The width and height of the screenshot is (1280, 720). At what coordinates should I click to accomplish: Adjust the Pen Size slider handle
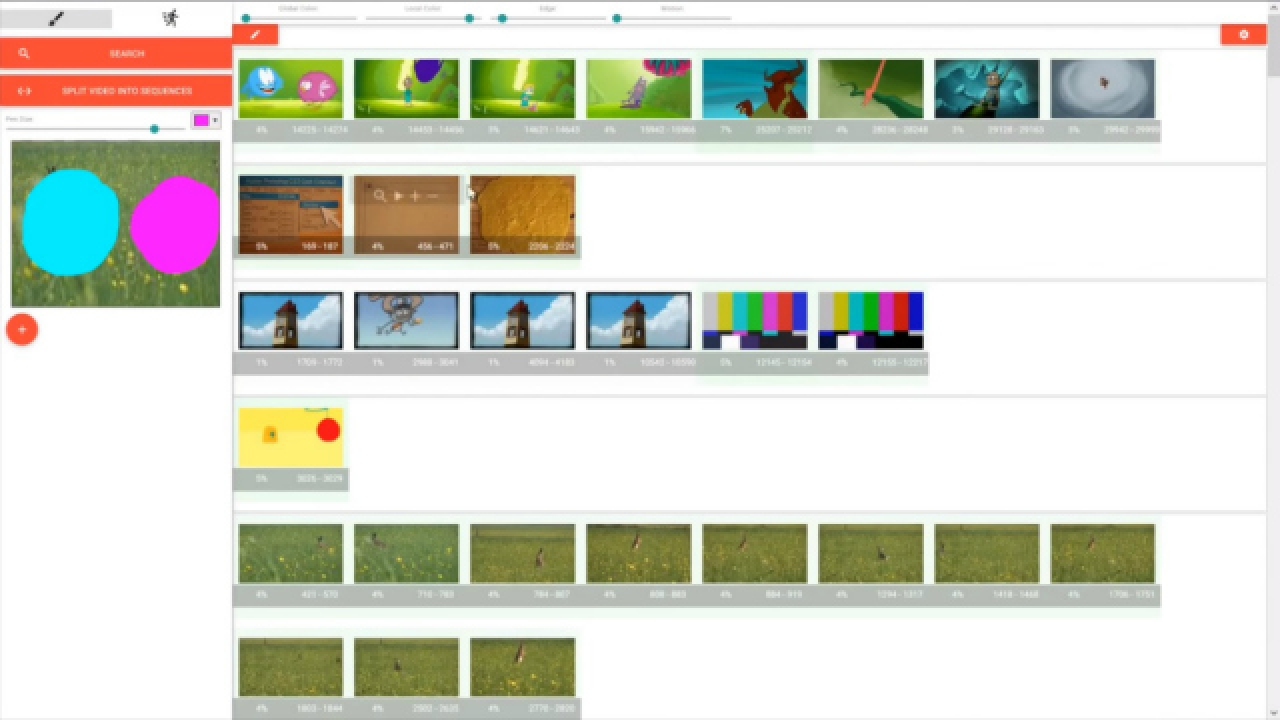[x=154, y=128]
